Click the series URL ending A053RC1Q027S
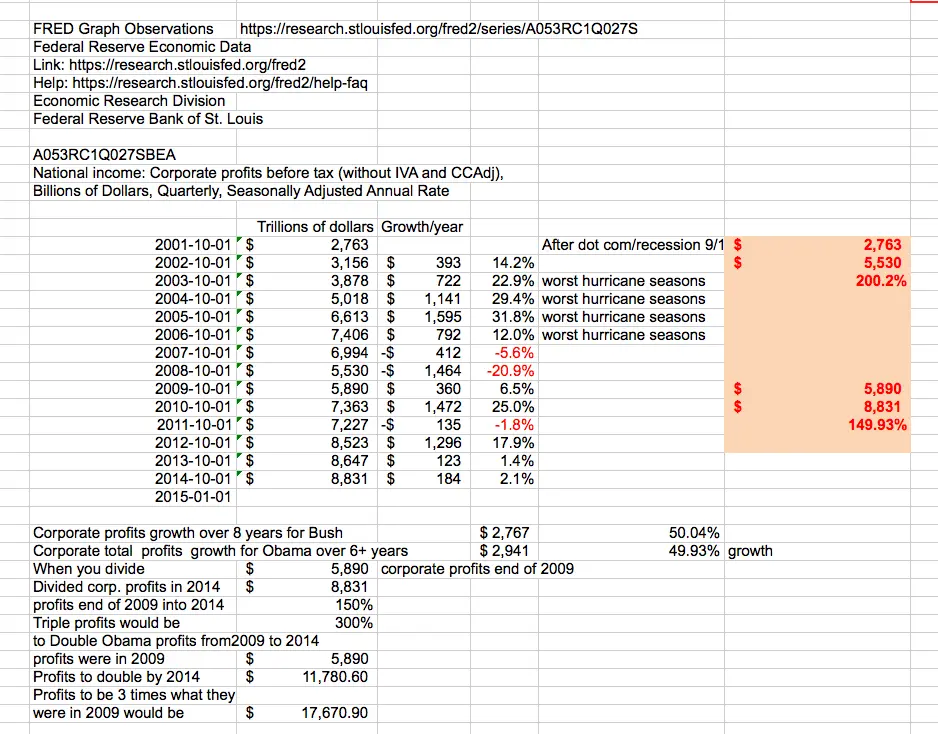This screenshot has width=938, height=734. coord(438,29)
